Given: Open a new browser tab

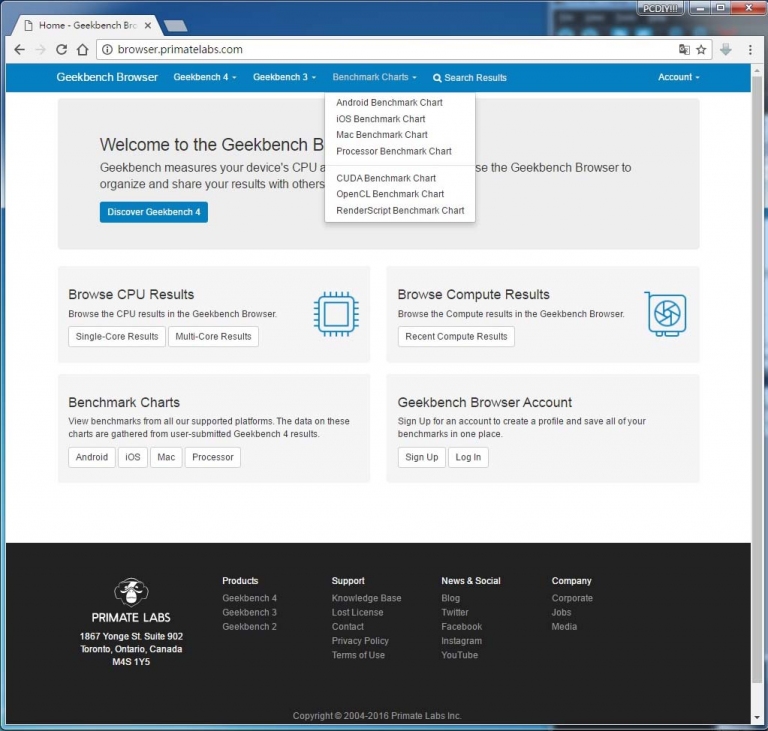Looking at the screenshot, I should pos(175,25).
